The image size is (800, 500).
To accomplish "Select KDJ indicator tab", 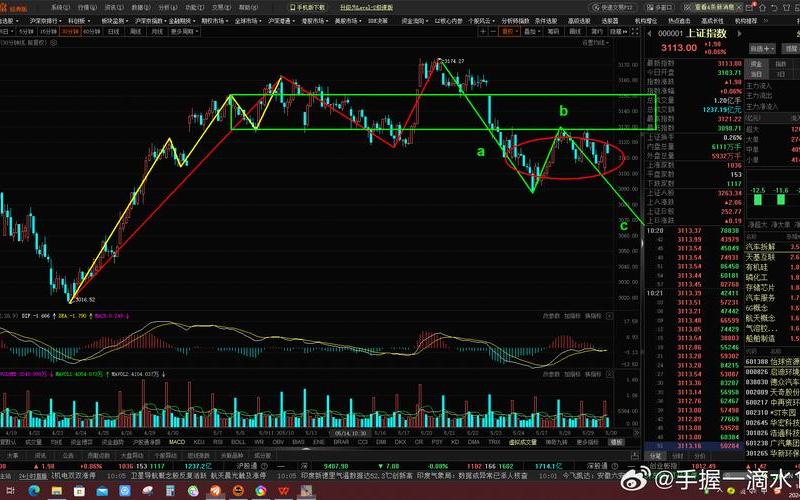I will point(199,442).
